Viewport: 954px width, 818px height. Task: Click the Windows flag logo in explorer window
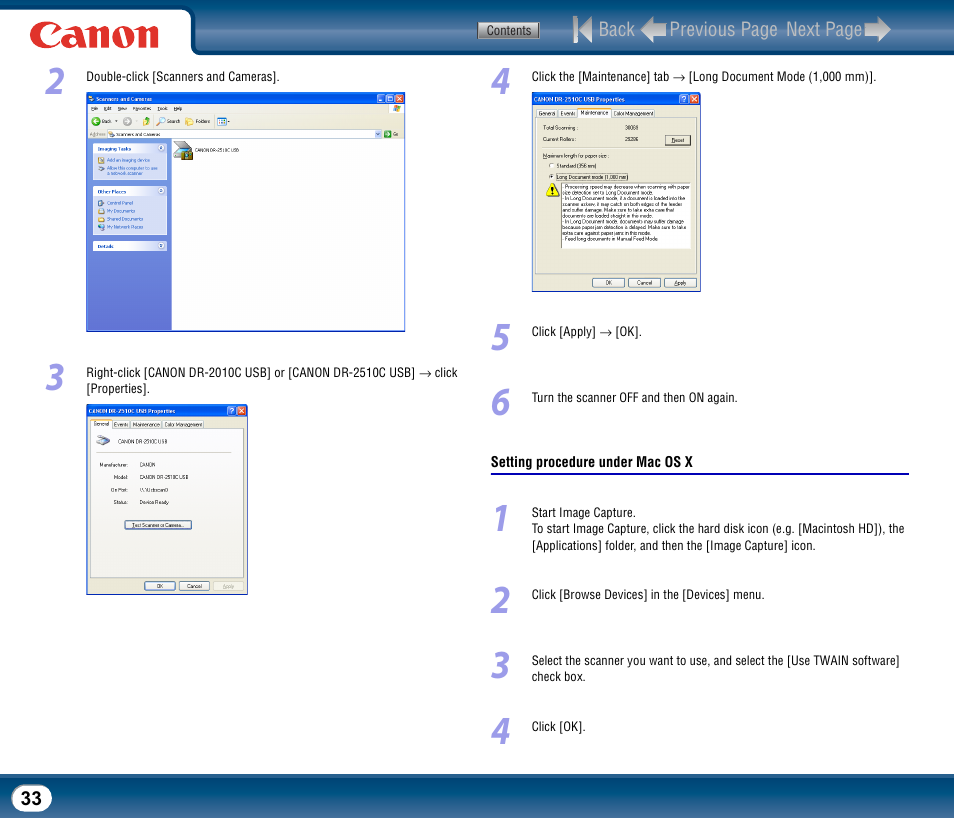click(397, 108)
